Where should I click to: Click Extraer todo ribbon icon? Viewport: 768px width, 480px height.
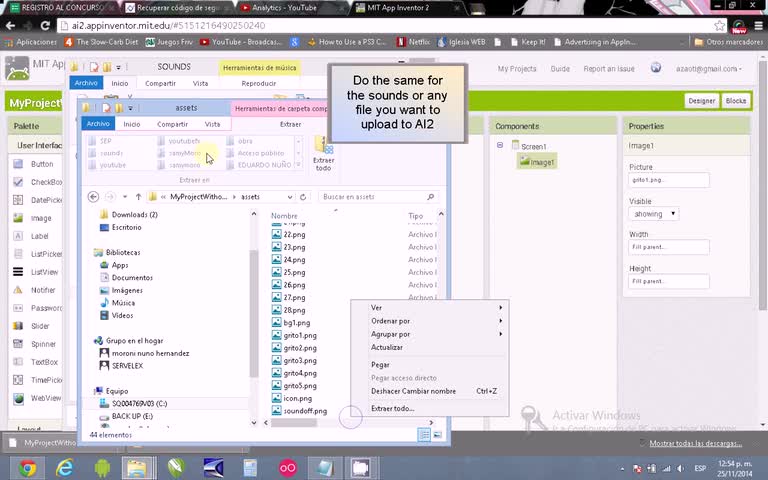[323, 153]
